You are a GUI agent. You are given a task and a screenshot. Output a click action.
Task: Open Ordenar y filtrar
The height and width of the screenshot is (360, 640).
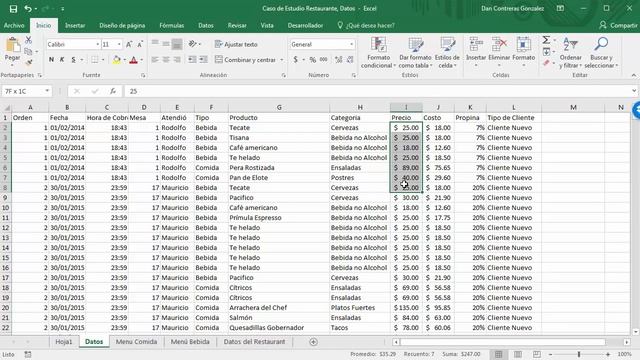click(x=570, y=52)
